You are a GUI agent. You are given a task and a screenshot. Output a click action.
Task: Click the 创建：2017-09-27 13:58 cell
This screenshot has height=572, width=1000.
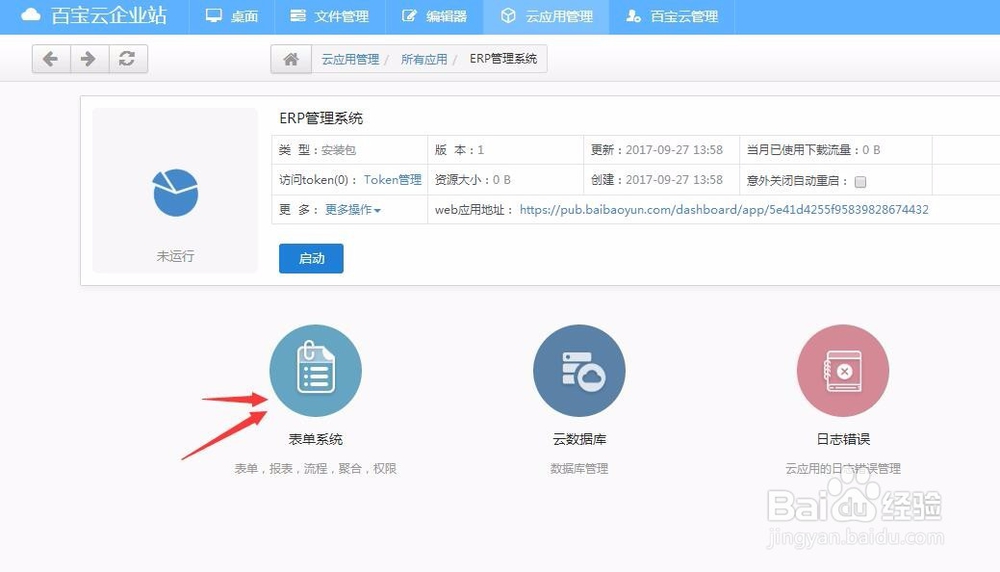coord(661,180)
